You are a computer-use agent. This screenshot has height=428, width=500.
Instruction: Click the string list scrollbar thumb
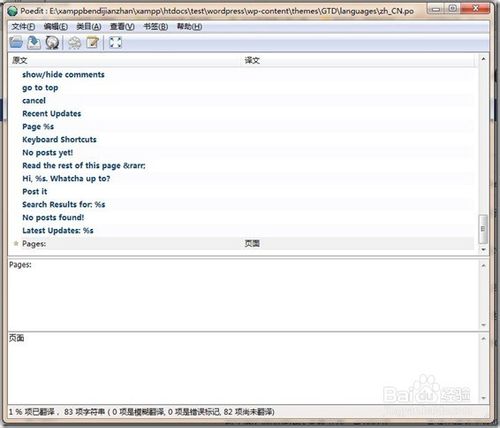[483, 229]
